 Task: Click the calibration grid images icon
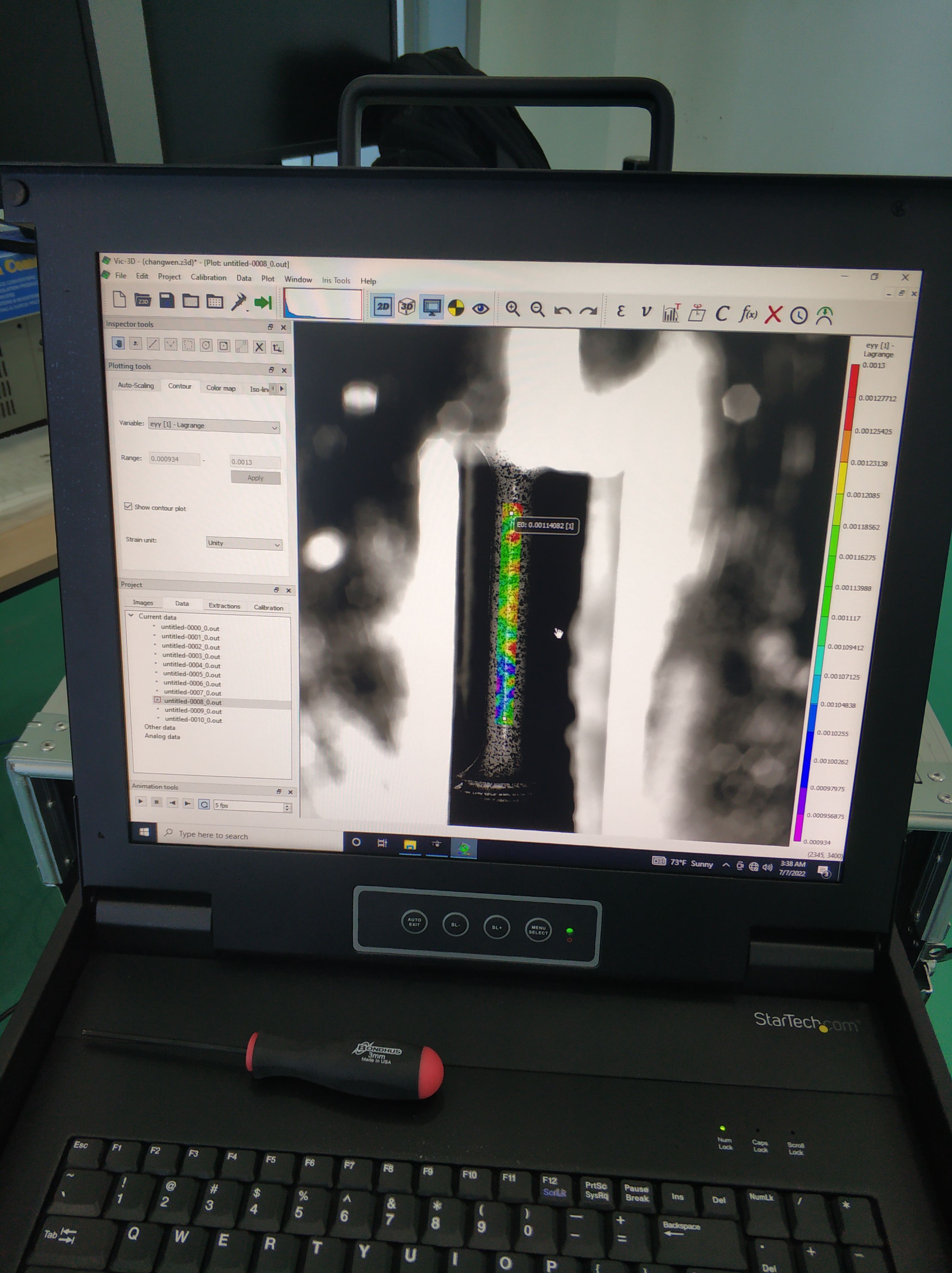[x=215, y=302]
